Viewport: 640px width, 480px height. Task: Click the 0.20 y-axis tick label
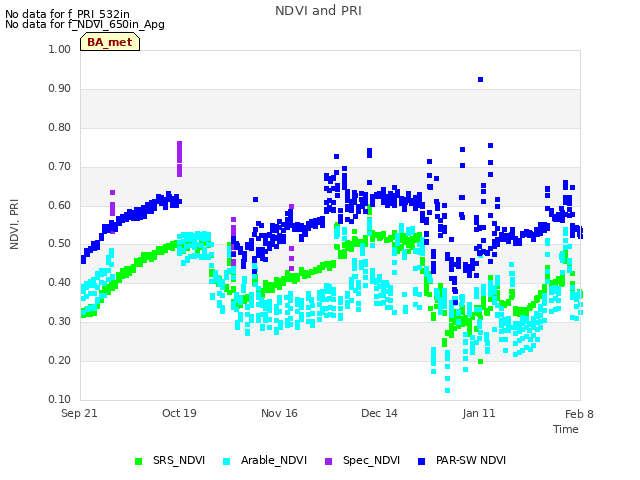click(60, 360)
